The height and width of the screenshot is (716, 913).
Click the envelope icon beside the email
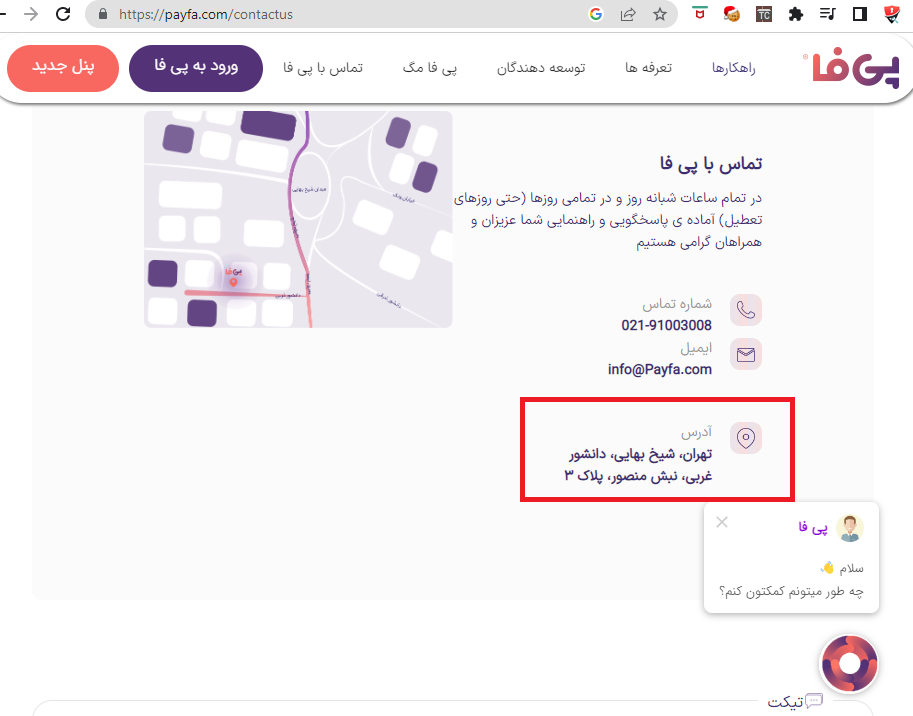746,354
